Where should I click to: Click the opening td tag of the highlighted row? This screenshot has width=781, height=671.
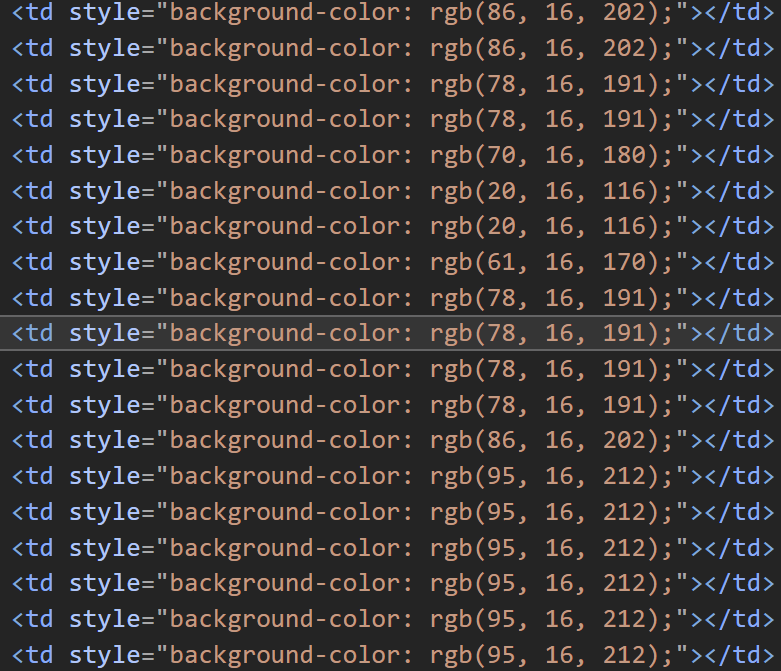[32, 333]
